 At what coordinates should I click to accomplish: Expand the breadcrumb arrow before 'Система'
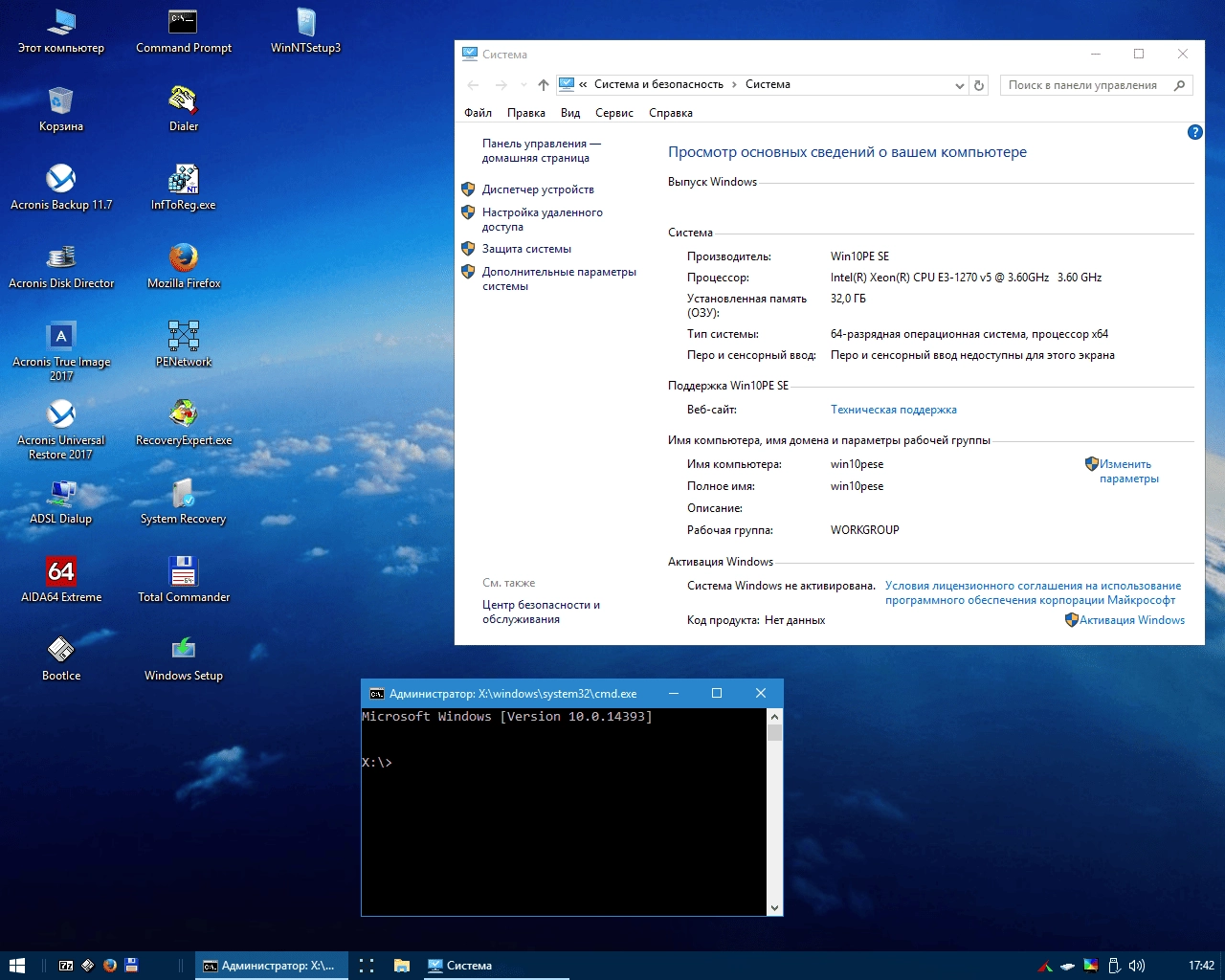coord(734,85)
